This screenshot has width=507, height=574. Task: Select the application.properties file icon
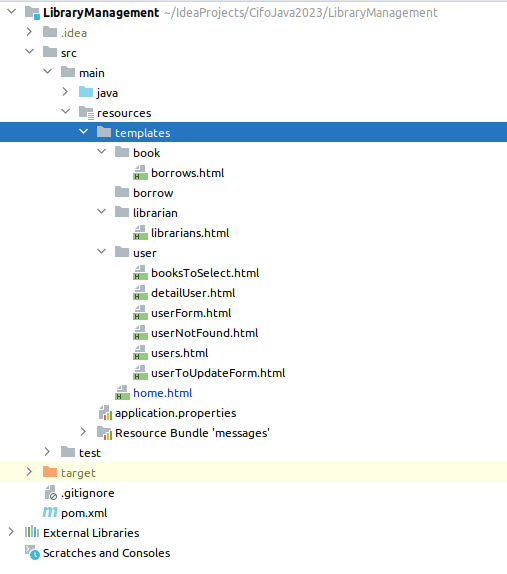tap(105, 413)
